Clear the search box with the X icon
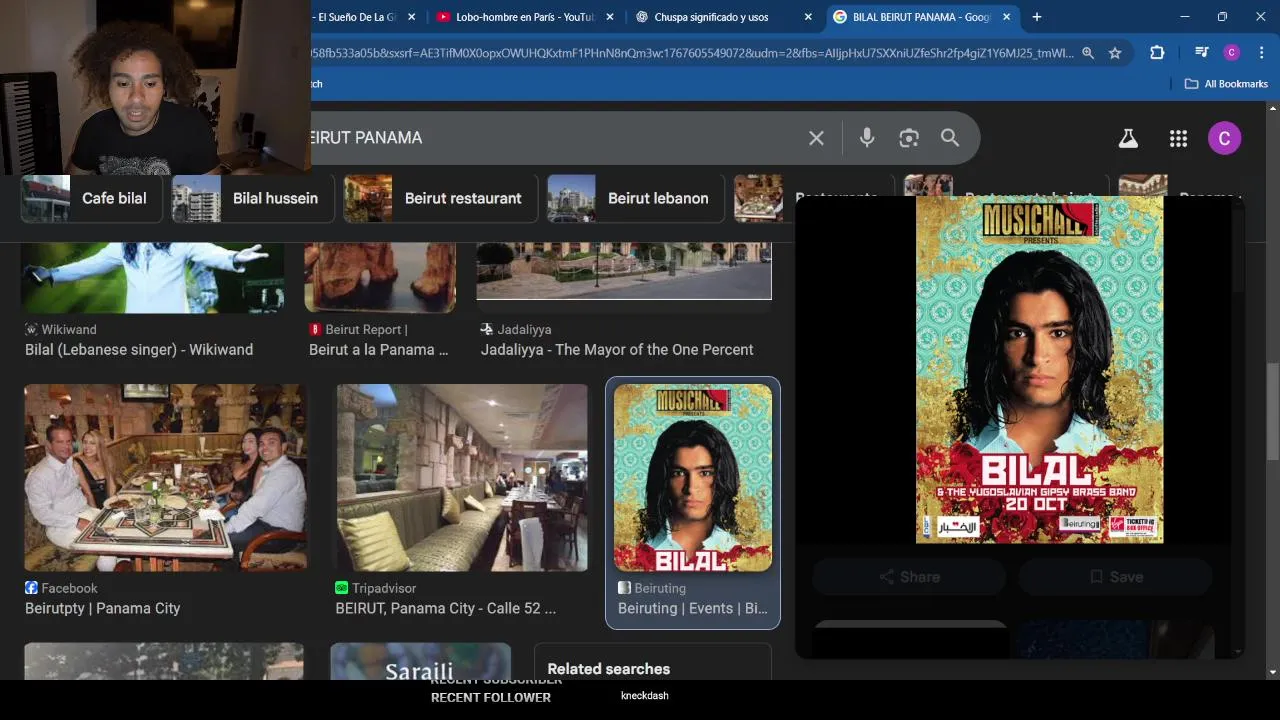 click(816, 138)
